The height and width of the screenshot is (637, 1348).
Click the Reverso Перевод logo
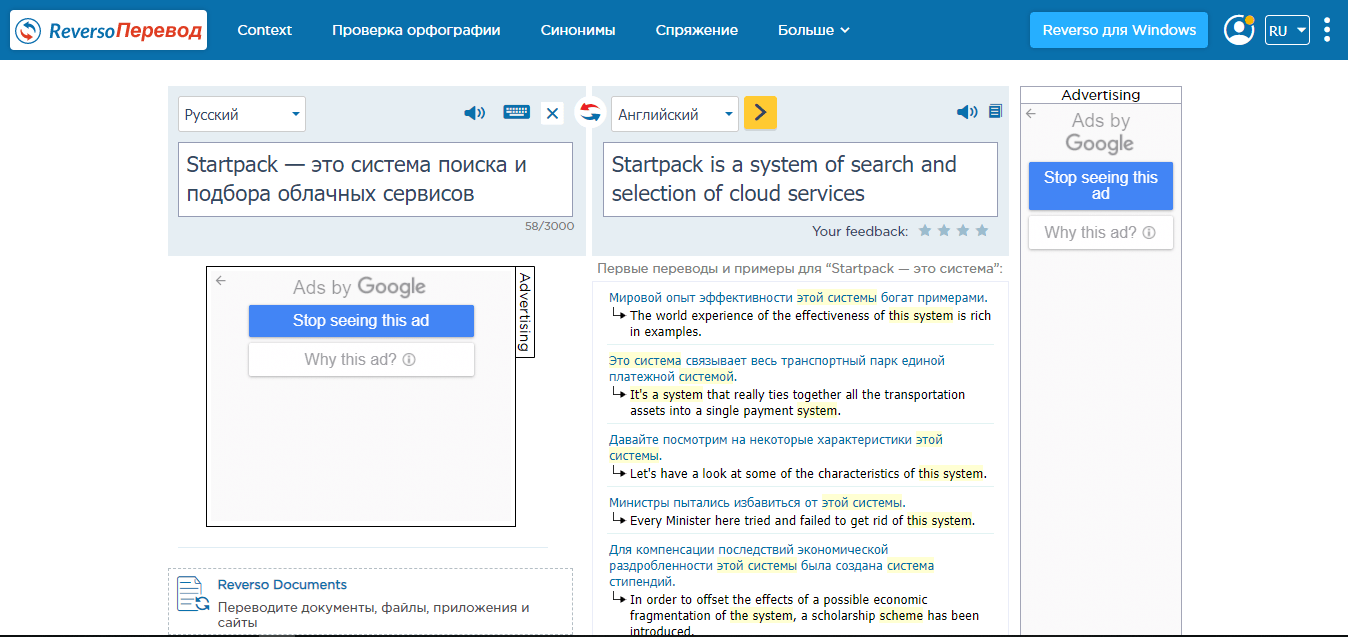tap(109, 30)
